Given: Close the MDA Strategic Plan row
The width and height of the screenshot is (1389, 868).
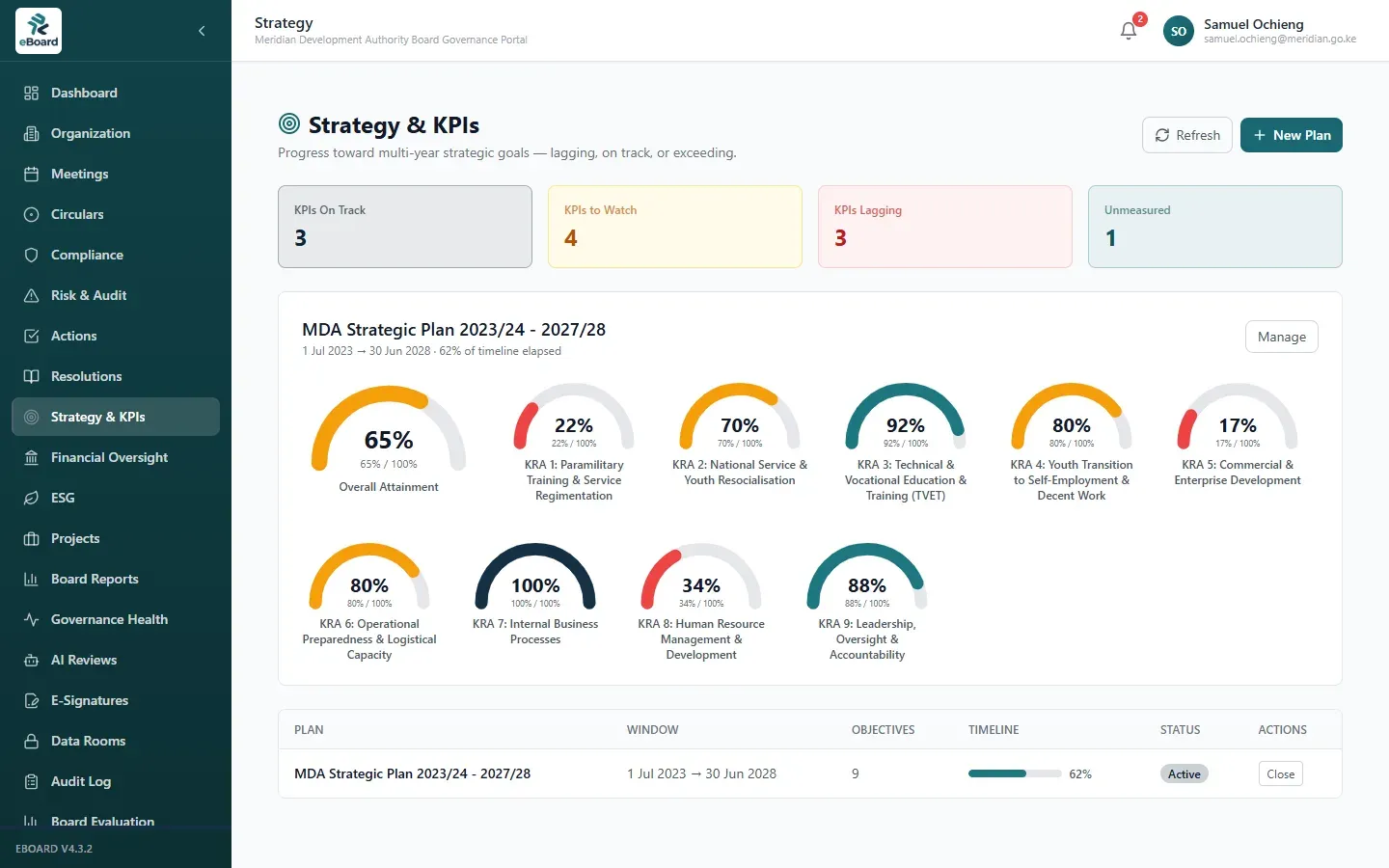Looking at the screenshot, I should (x=1281, y=773).
